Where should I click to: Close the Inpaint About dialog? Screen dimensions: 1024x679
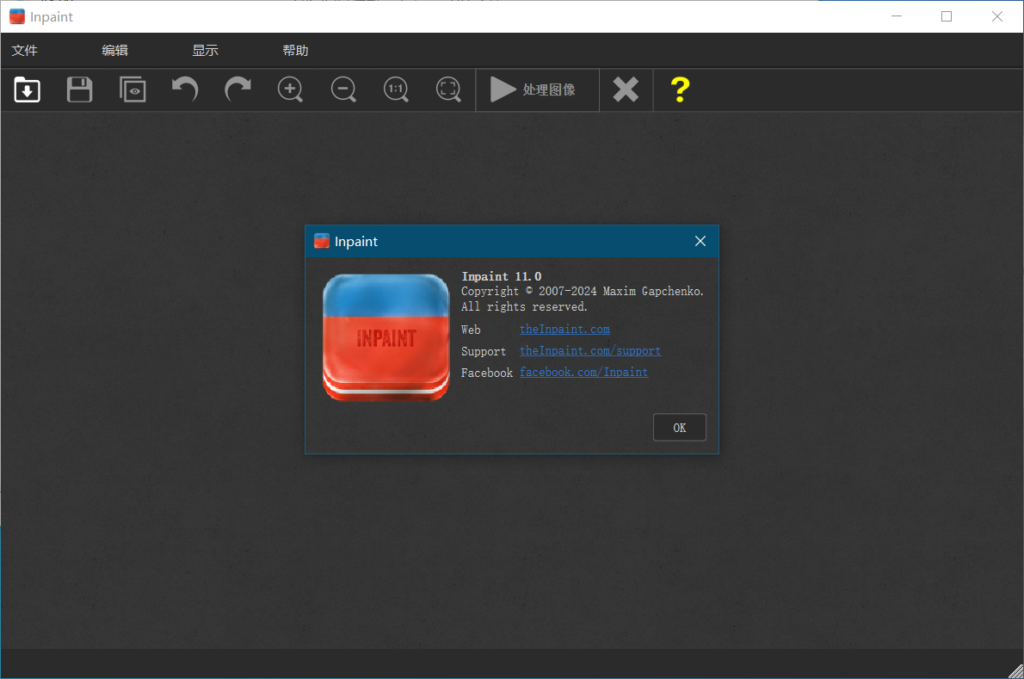(x=700, y=242)
